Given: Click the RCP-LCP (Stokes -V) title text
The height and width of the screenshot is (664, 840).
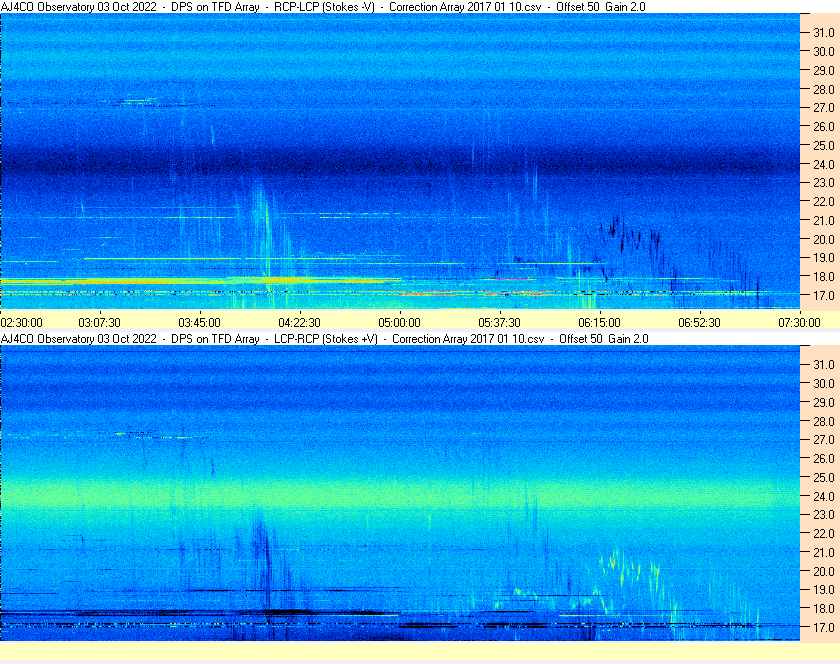Looking at the screenshot, I should click(x=324, y=7).
